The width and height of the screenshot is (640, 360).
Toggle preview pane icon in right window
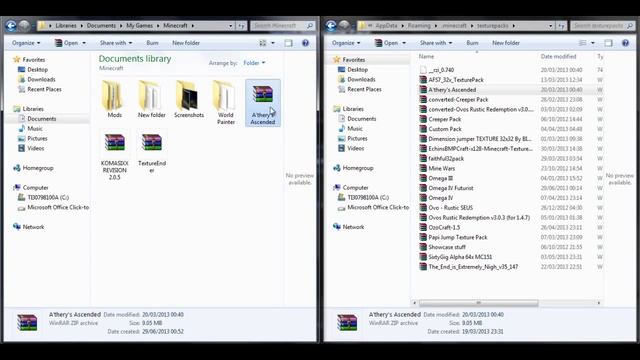[609, 43]
